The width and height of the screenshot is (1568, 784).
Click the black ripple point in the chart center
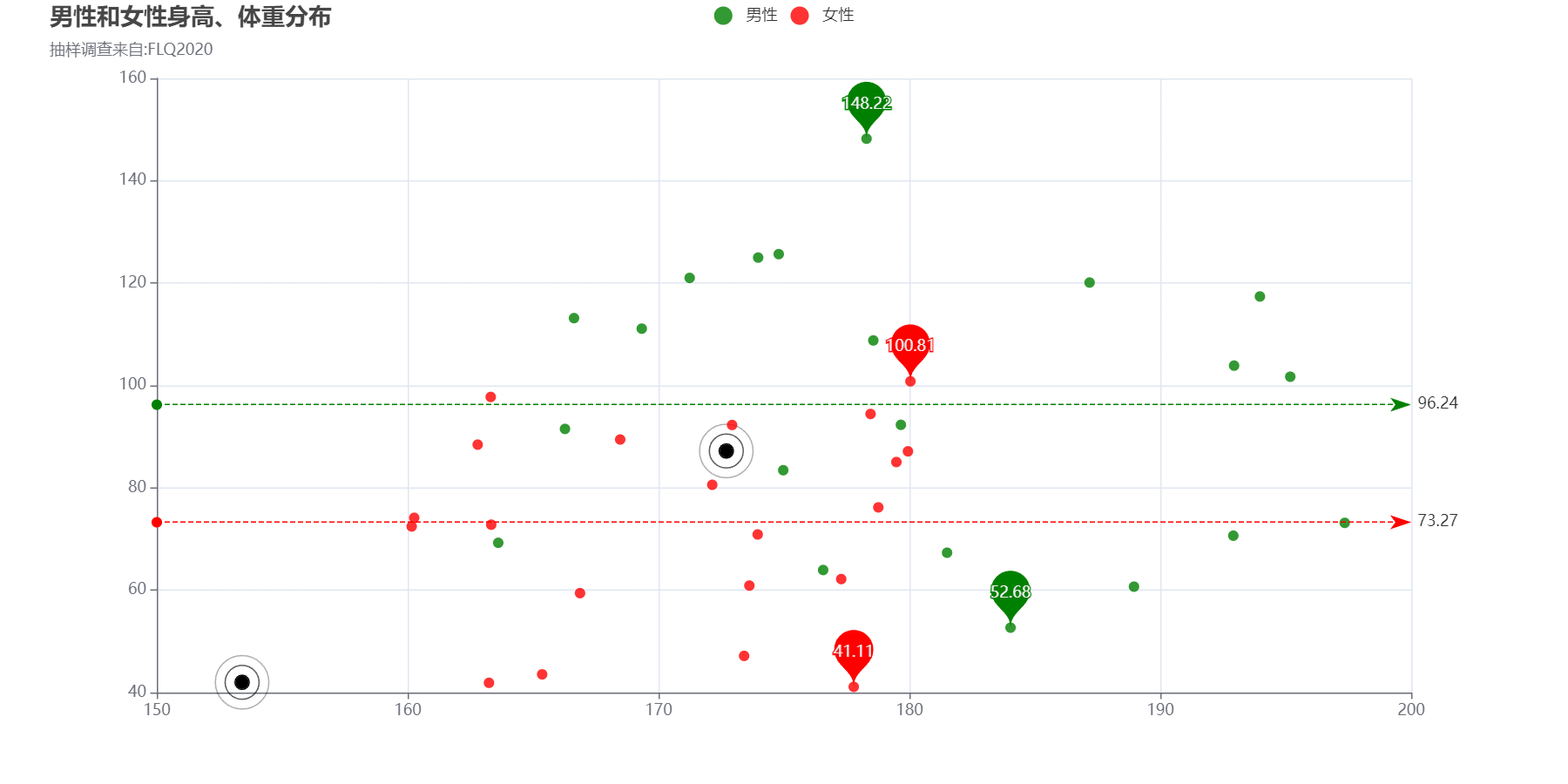click(x=727, y=450)
